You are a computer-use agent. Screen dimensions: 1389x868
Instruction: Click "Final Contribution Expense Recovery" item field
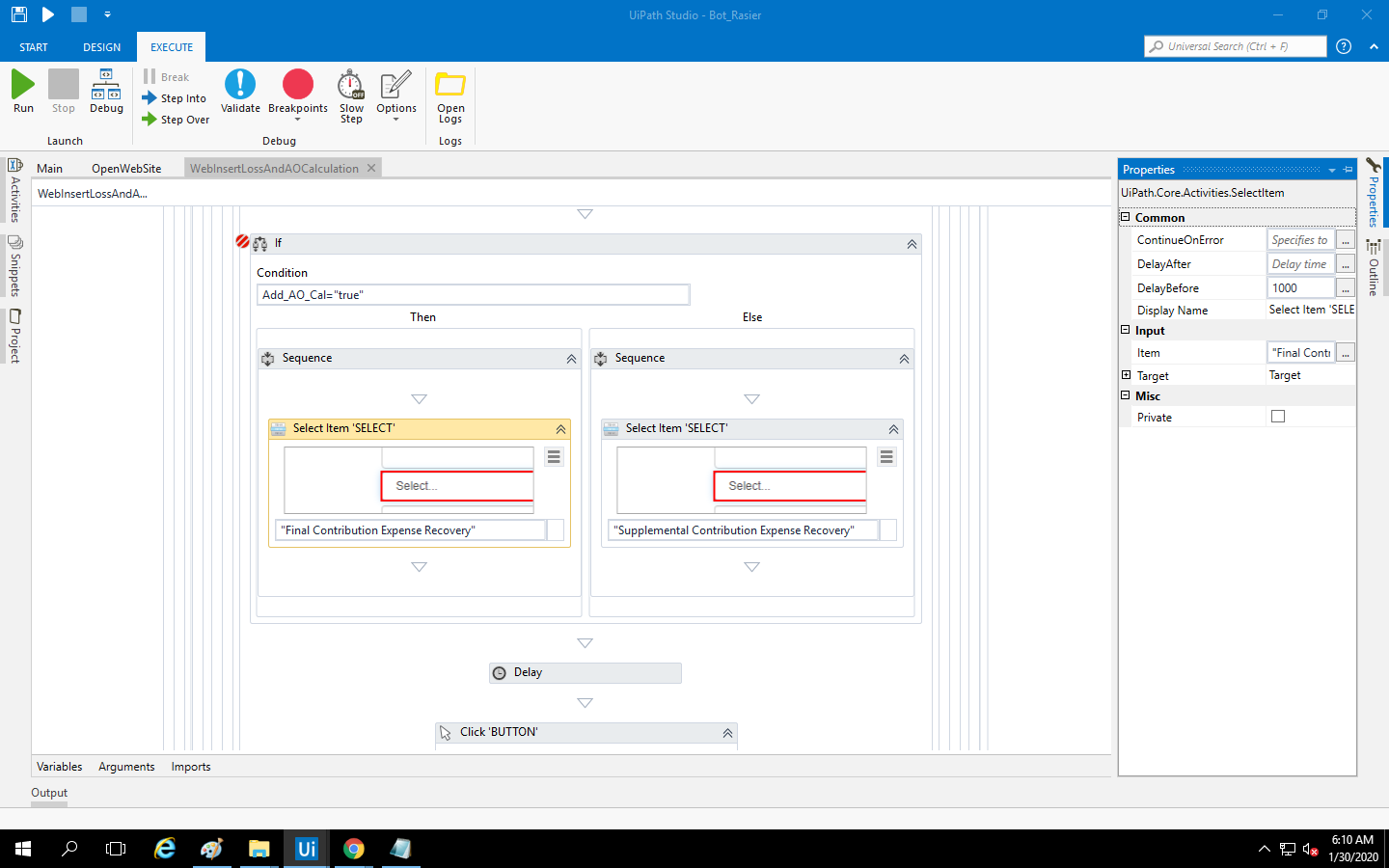(411, 530)
